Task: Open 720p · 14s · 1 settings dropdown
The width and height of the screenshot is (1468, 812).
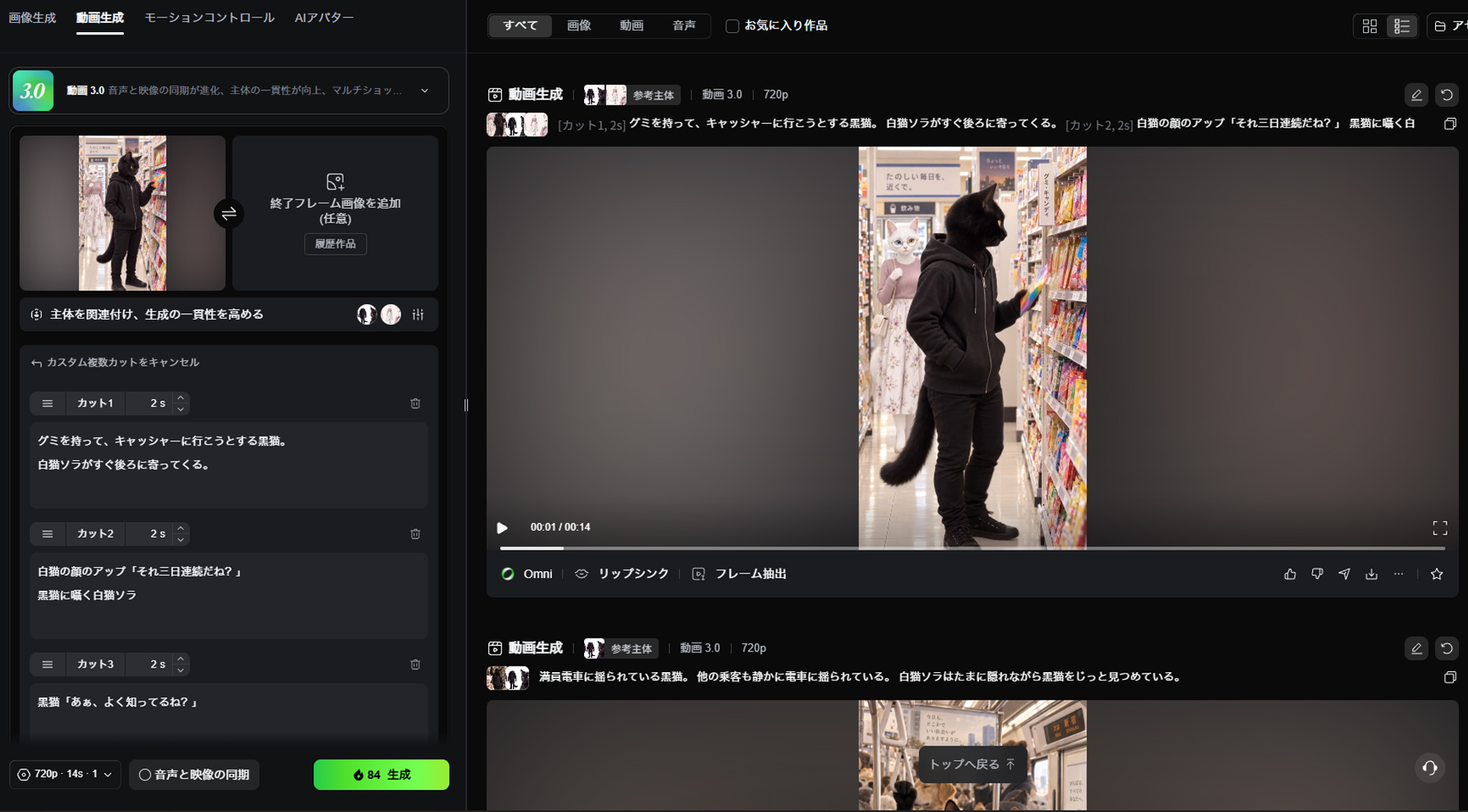Action: (65, 775)
